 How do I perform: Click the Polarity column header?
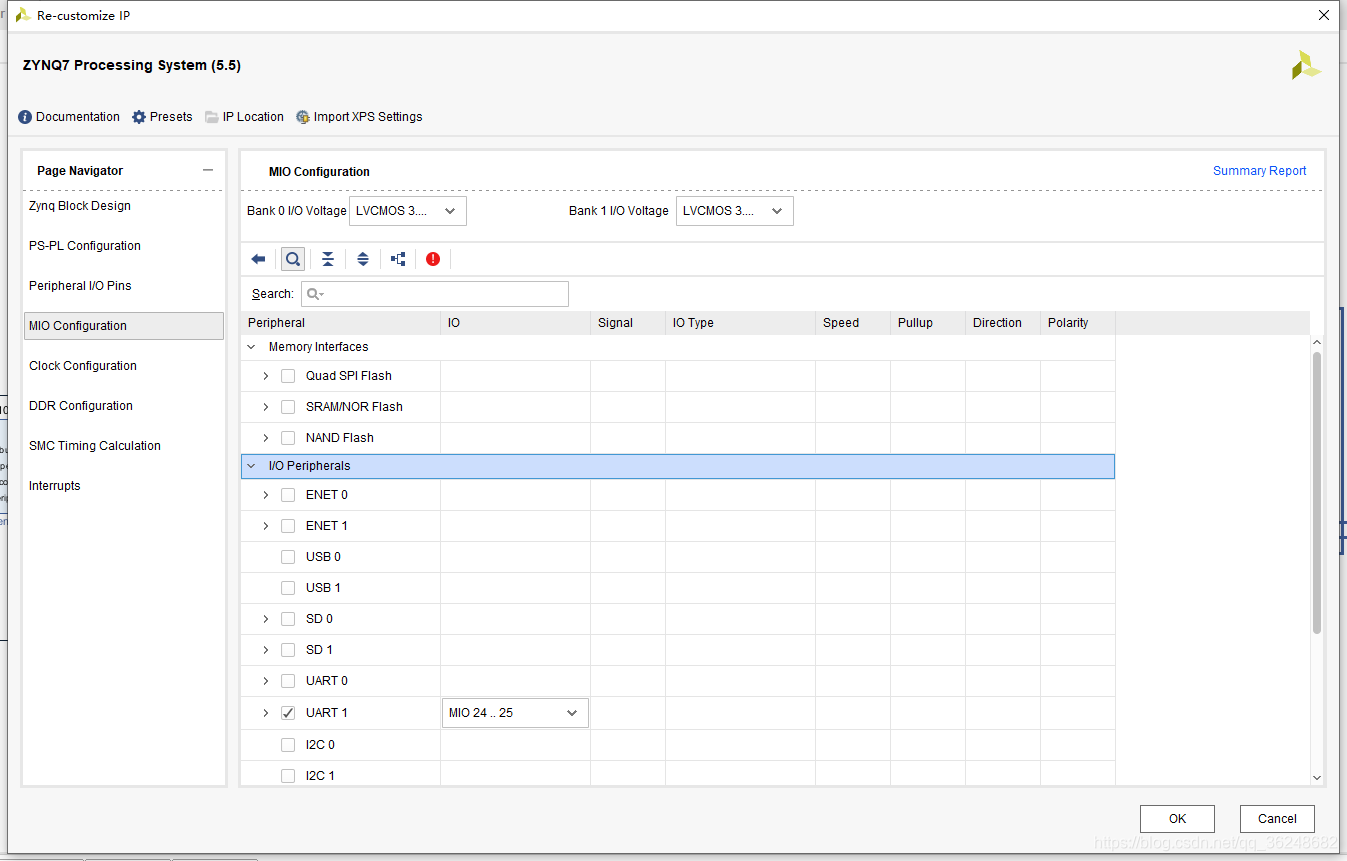(x=1077, y=323)
